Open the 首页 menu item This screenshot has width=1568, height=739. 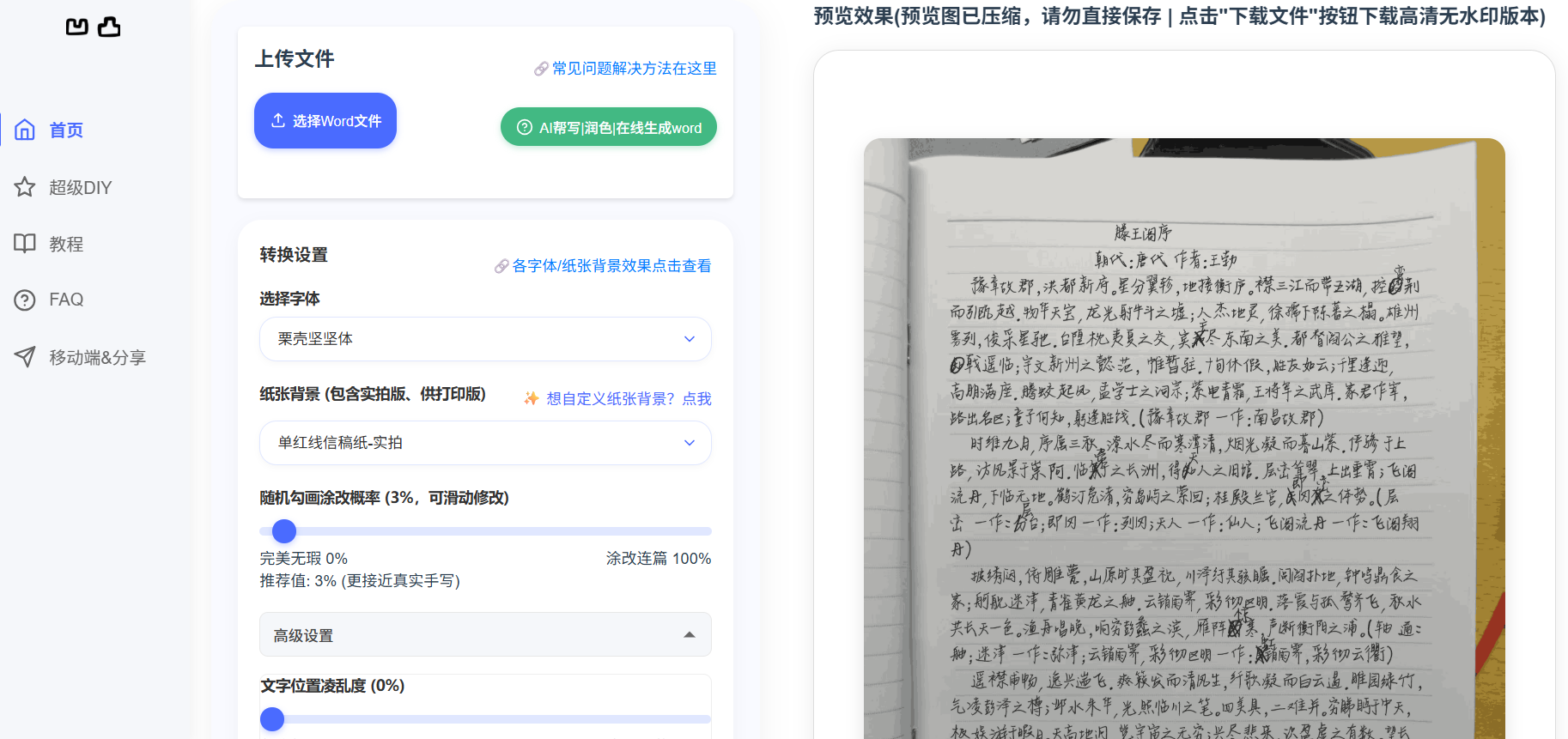pos(66,130)
